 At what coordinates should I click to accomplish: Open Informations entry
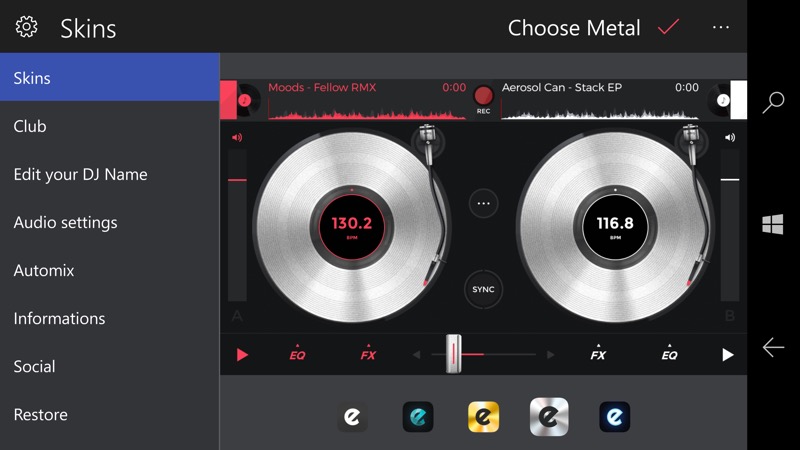(110, 318)
